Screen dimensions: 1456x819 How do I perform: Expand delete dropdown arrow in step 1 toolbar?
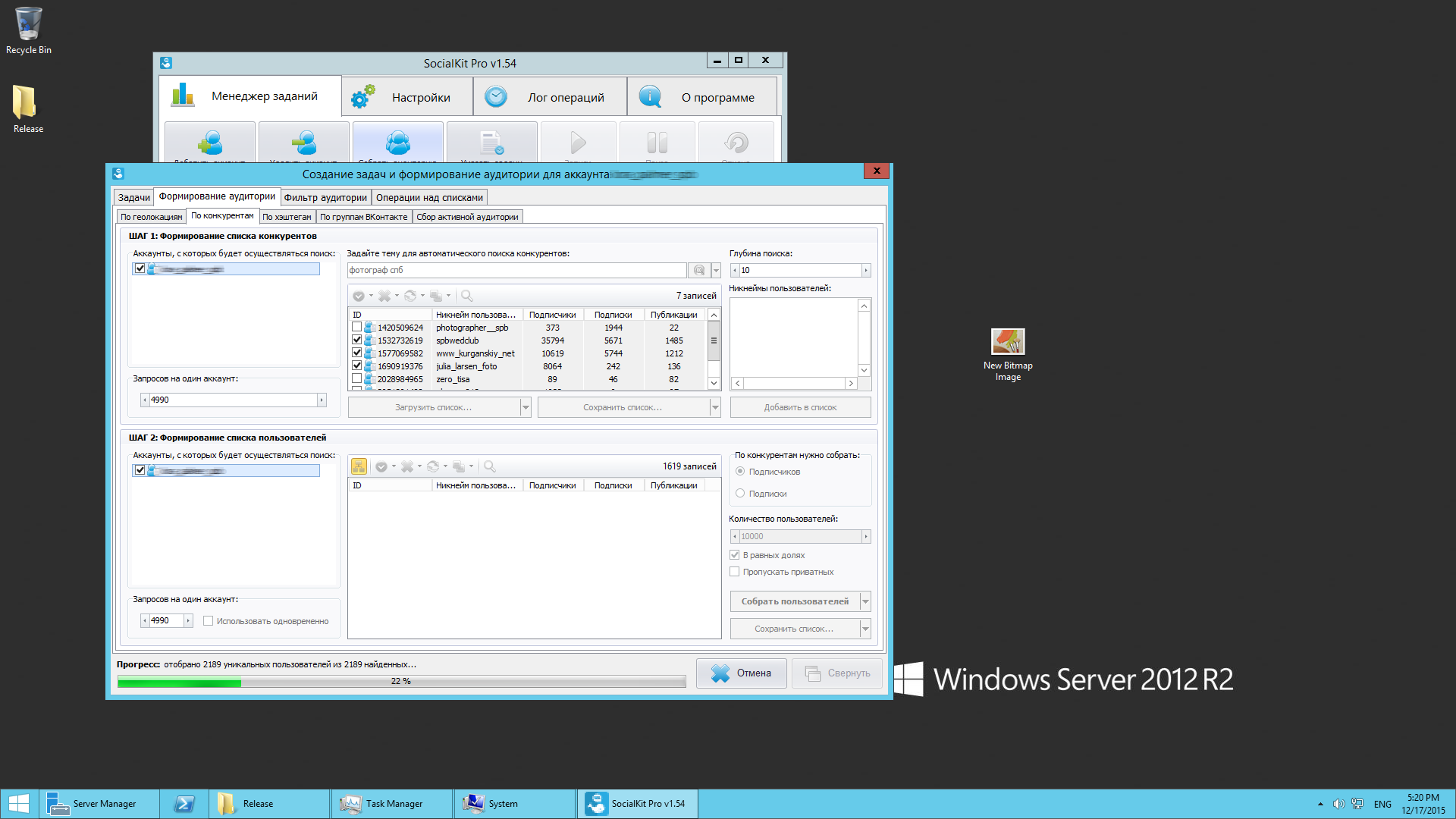click(x=397, y=296)
